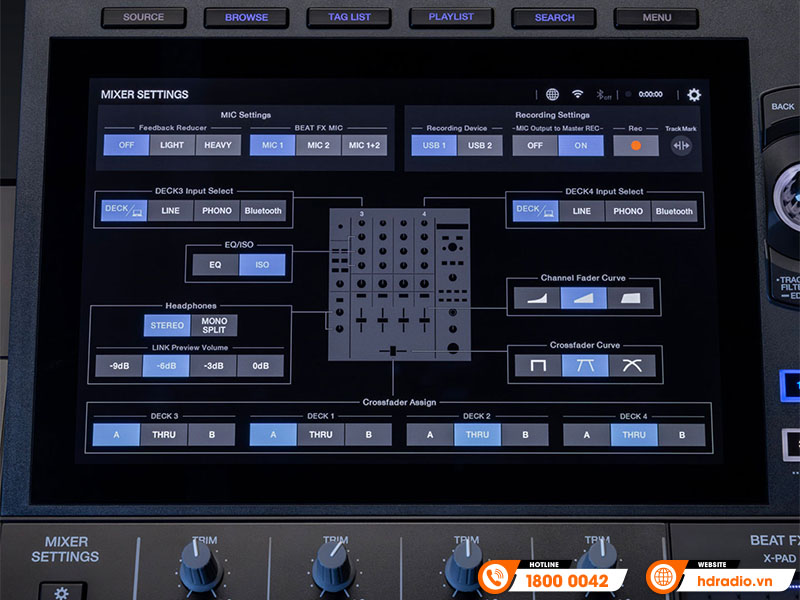The width and height of the screenshot is (800, 600).
Task: Click the Track Mark icon
Action: point(681,145)
